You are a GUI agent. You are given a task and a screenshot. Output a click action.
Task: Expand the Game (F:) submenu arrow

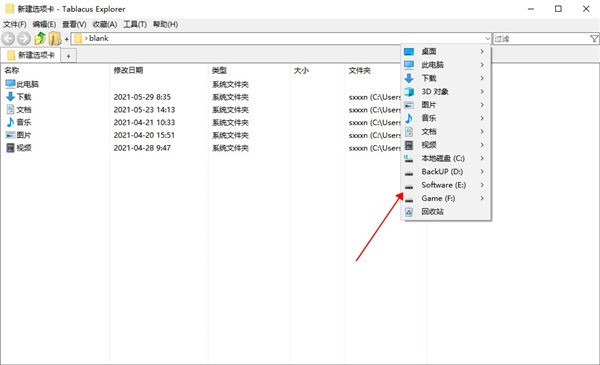click(482, 198)
